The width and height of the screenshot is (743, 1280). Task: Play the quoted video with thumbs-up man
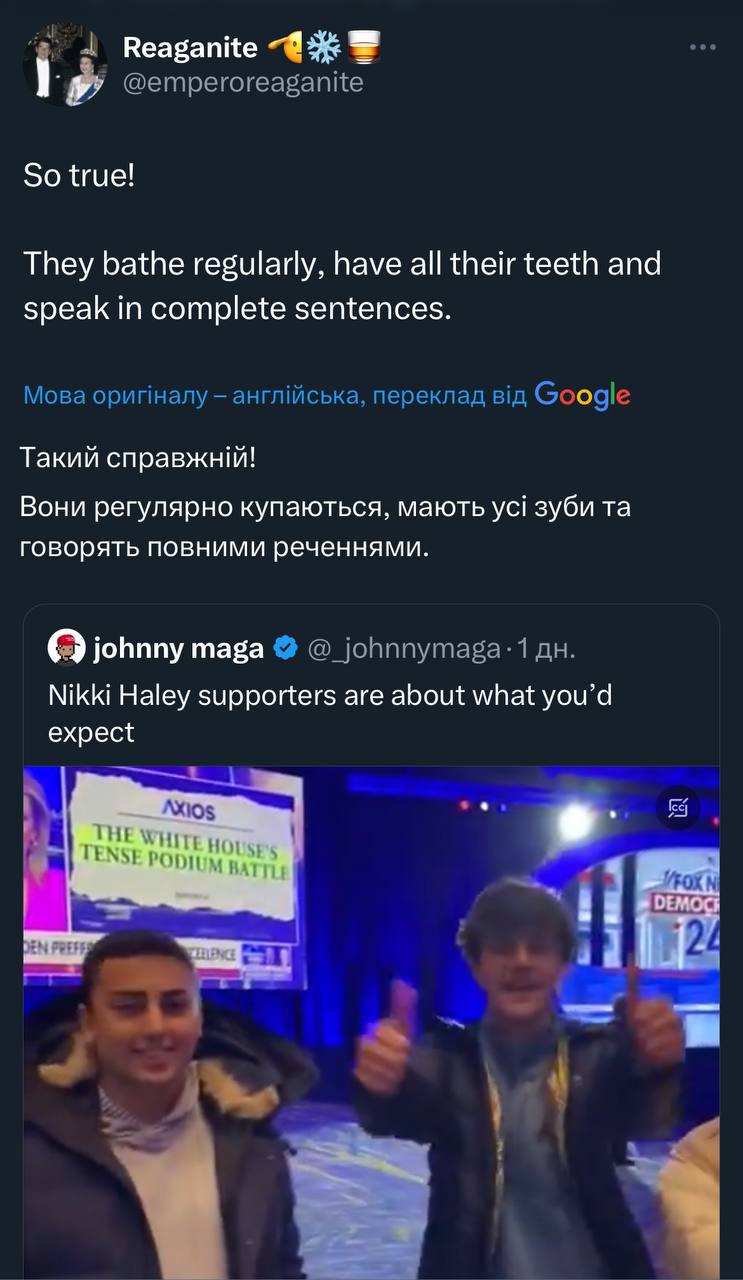[371, 1020]
